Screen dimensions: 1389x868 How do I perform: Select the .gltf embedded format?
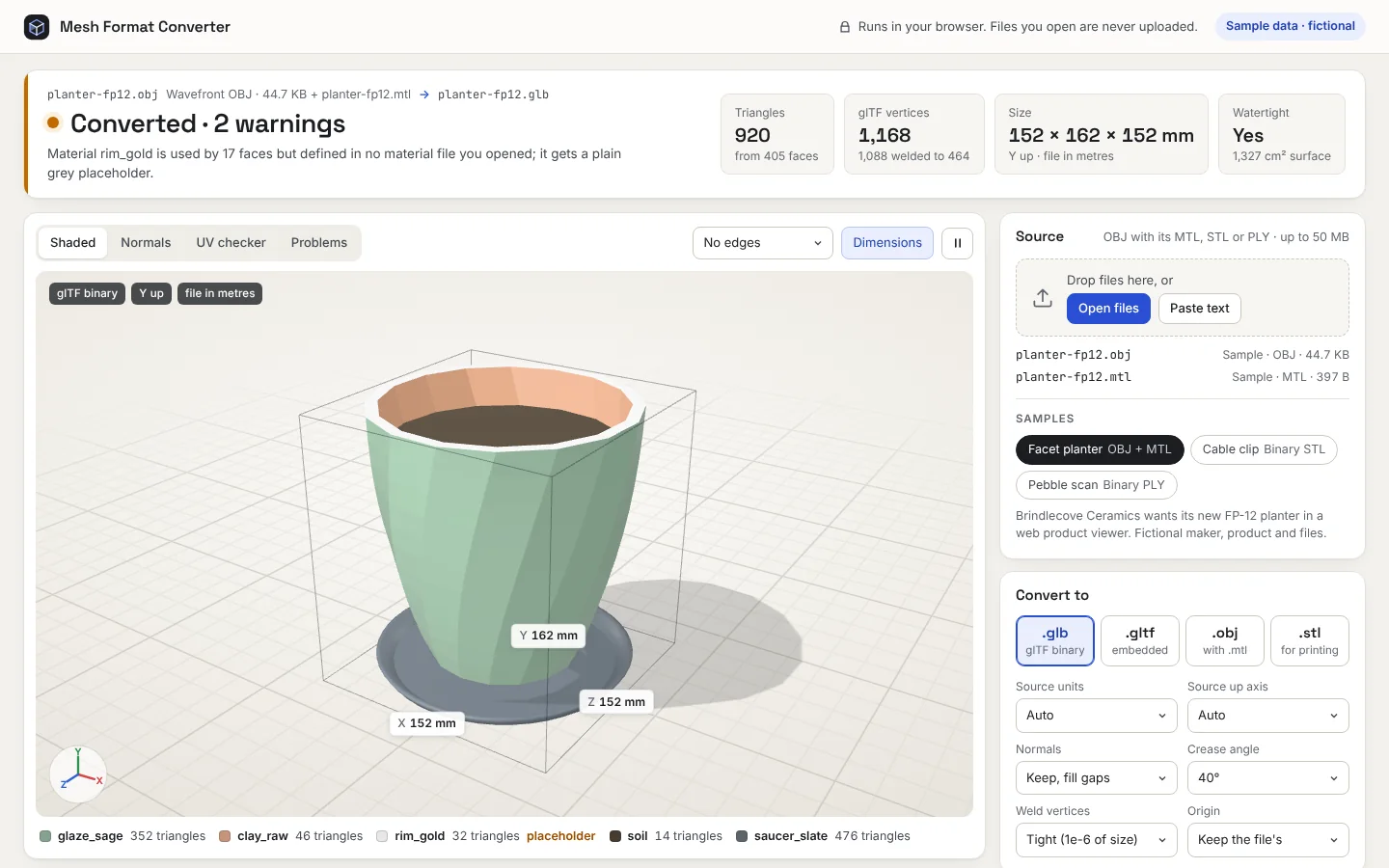[1140, 640]
